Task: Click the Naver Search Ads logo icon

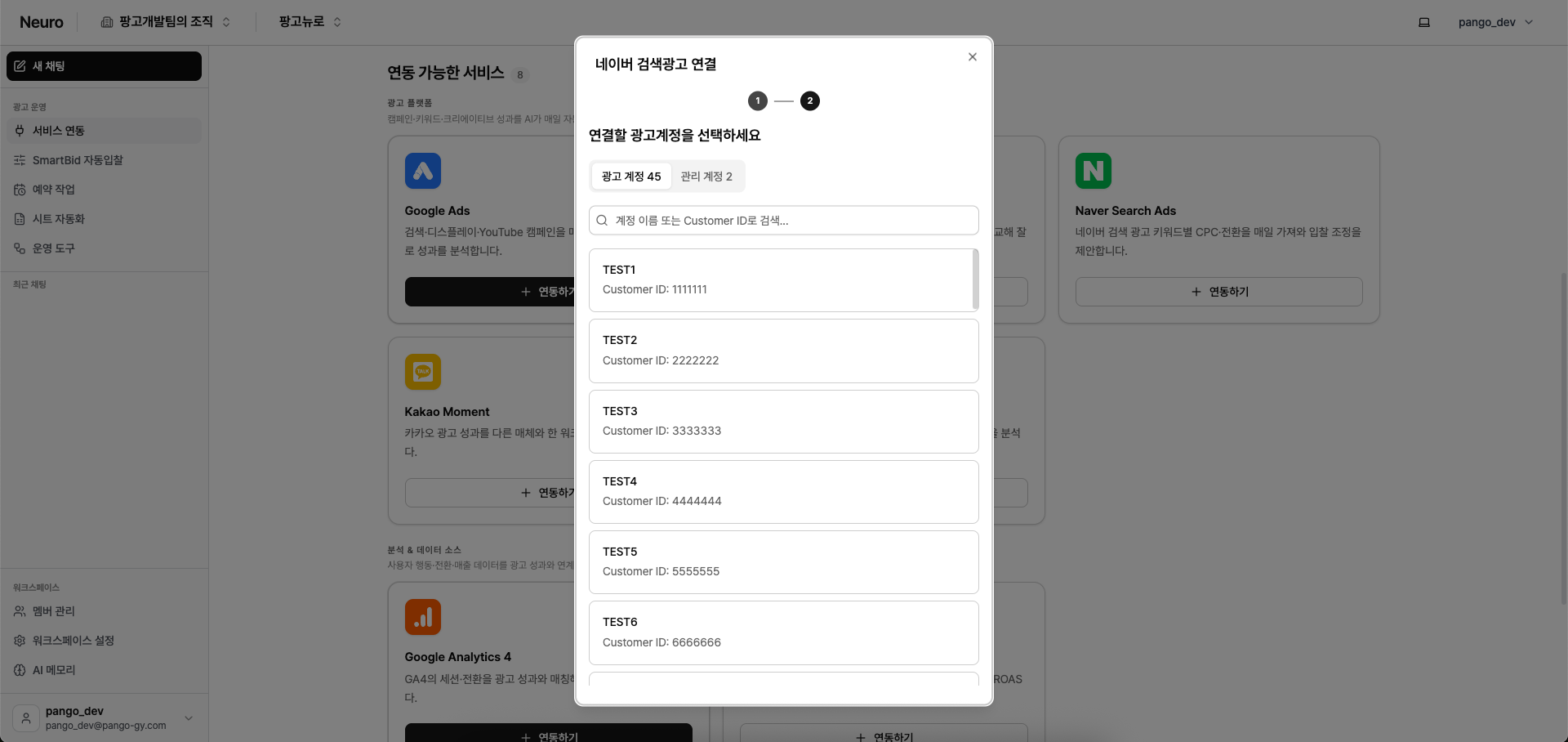Action: point(1094,171)
